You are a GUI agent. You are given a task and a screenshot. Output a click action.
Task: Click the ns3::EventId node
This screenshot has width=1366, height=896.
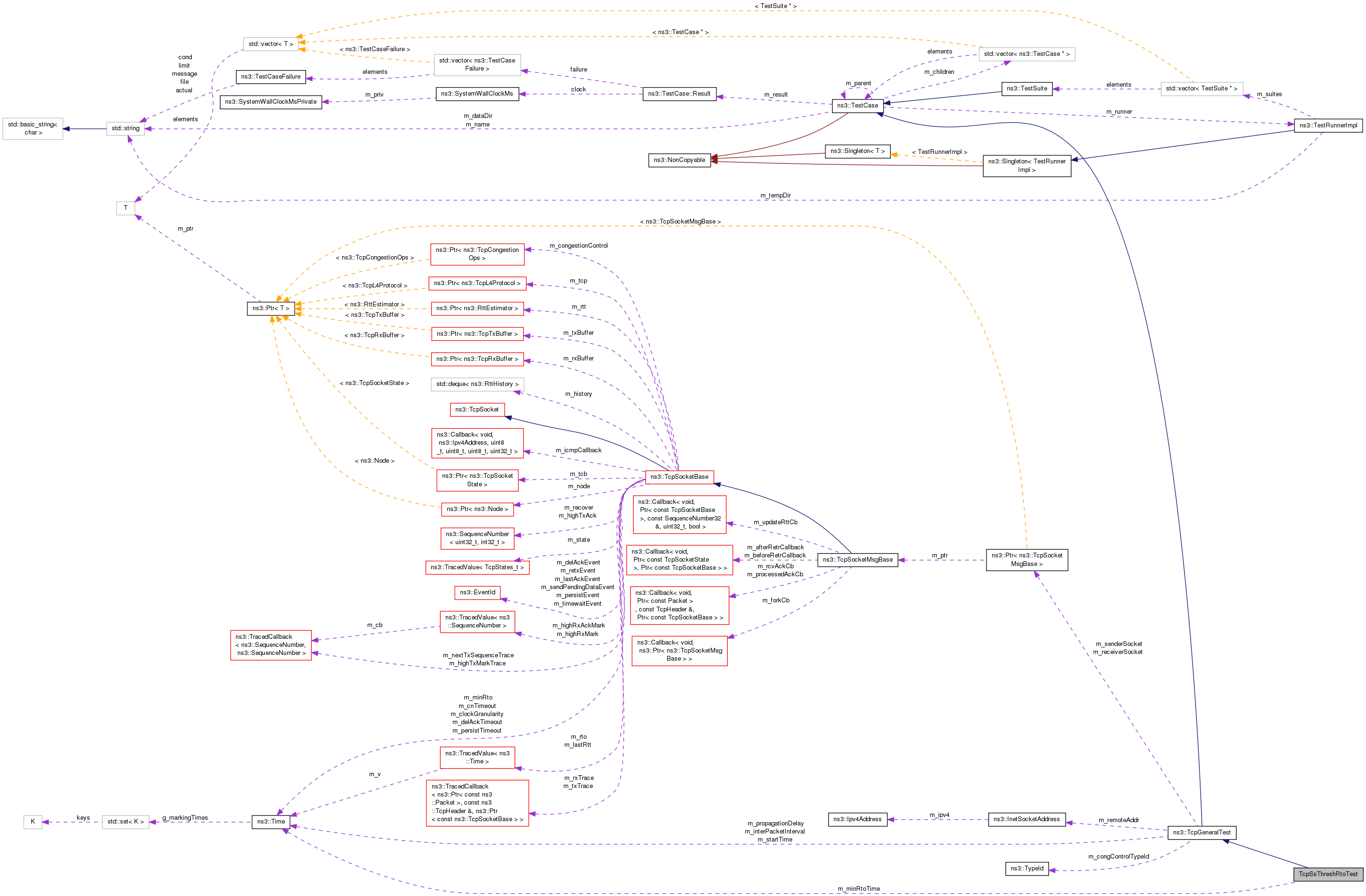[477, 592]
